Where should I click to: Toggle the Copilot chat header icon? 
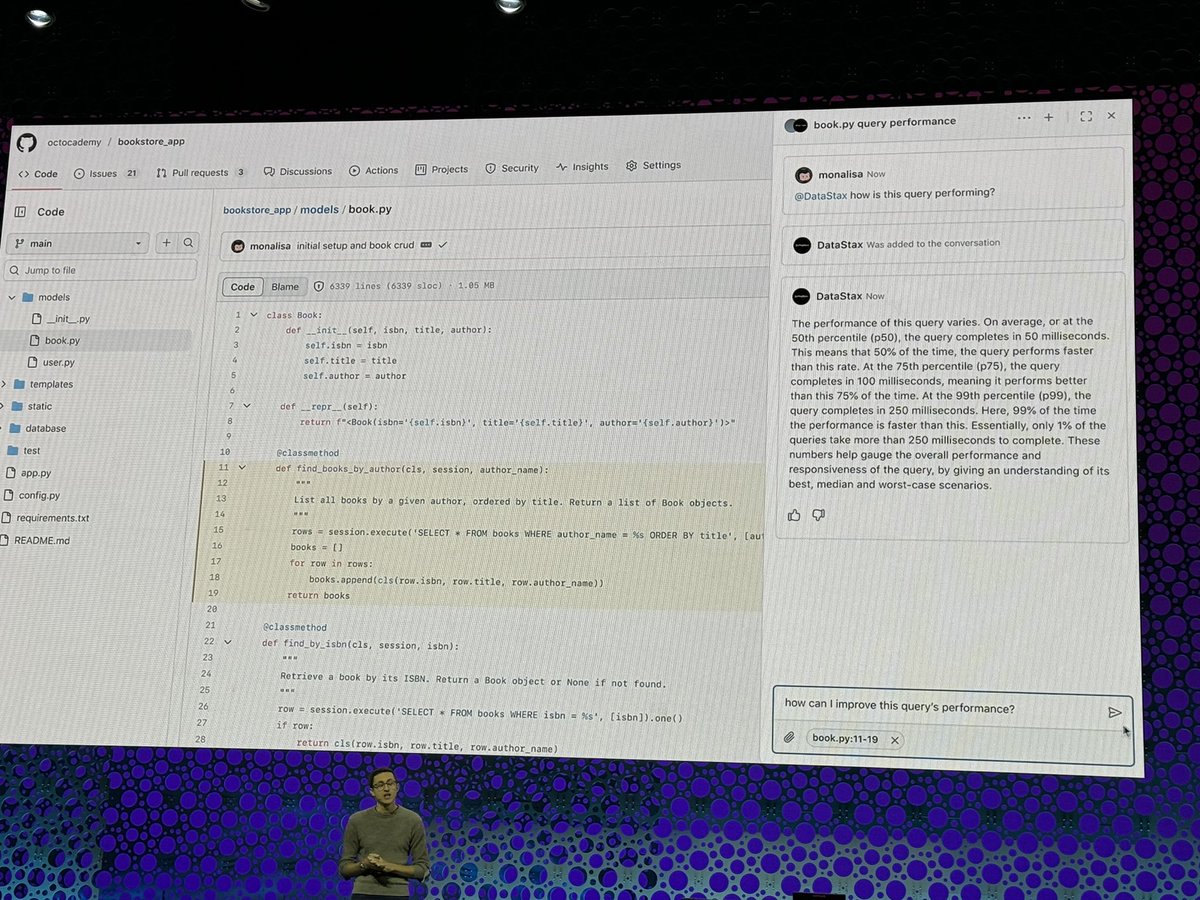pos(796,125)
